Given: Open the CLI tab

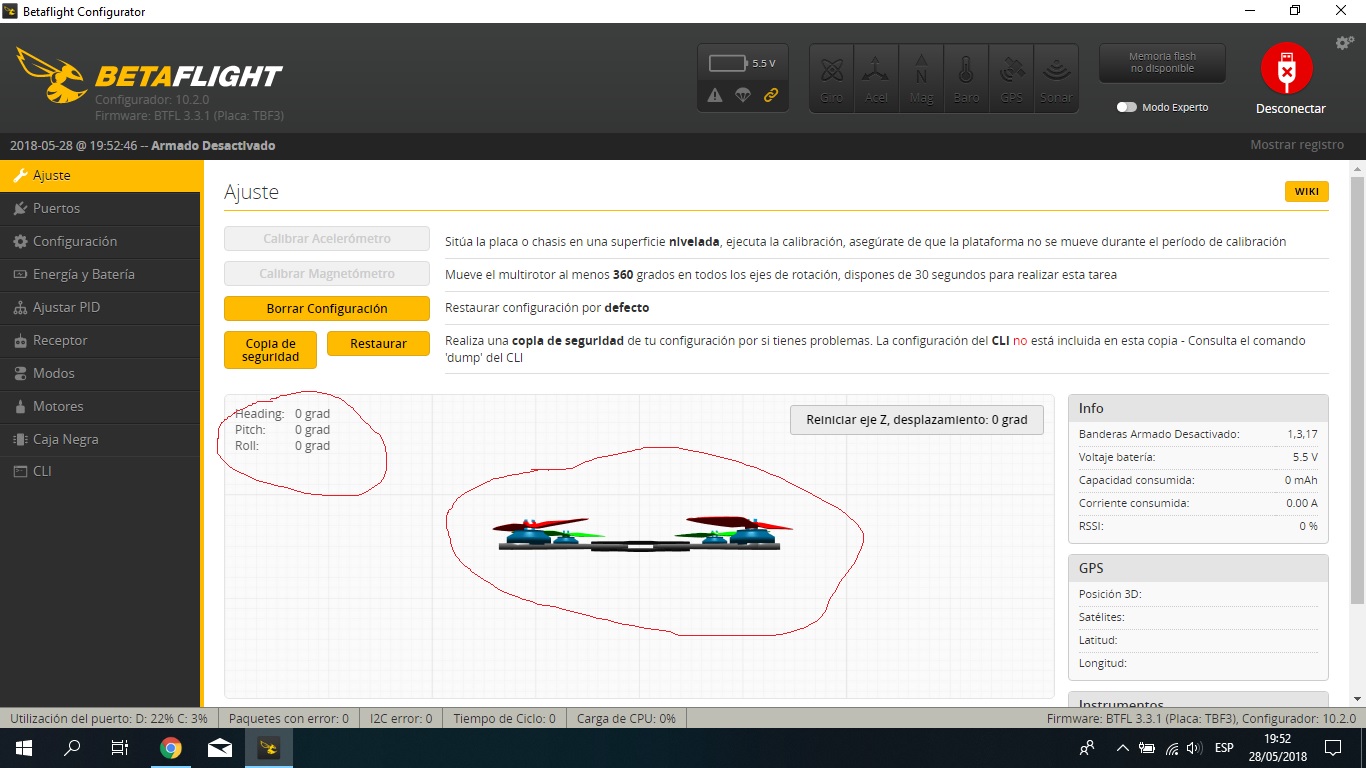Looking at the screenshot, I should coord(100,471).
